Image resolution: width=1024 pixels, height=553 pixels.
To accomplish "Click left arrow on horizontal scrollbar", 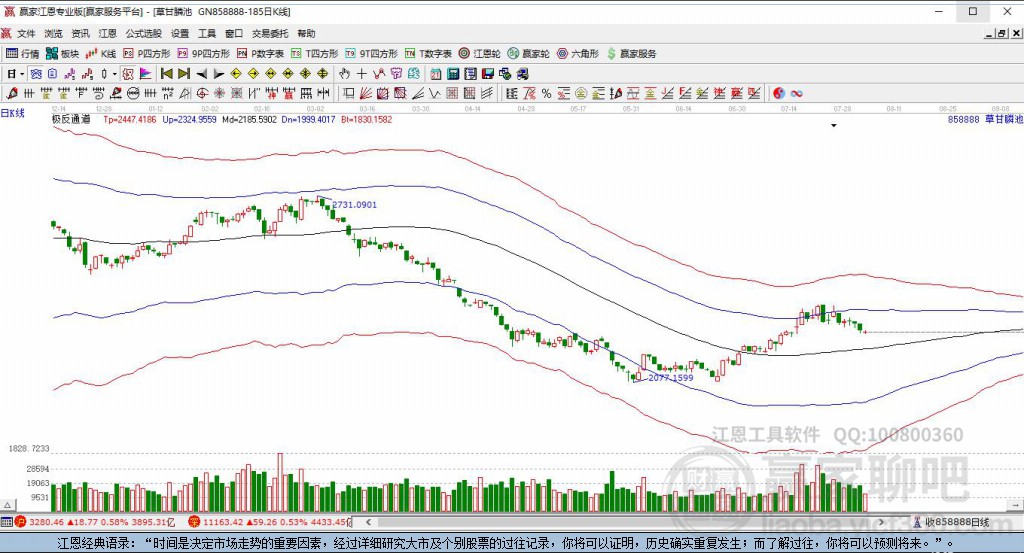I will (368, 522).
